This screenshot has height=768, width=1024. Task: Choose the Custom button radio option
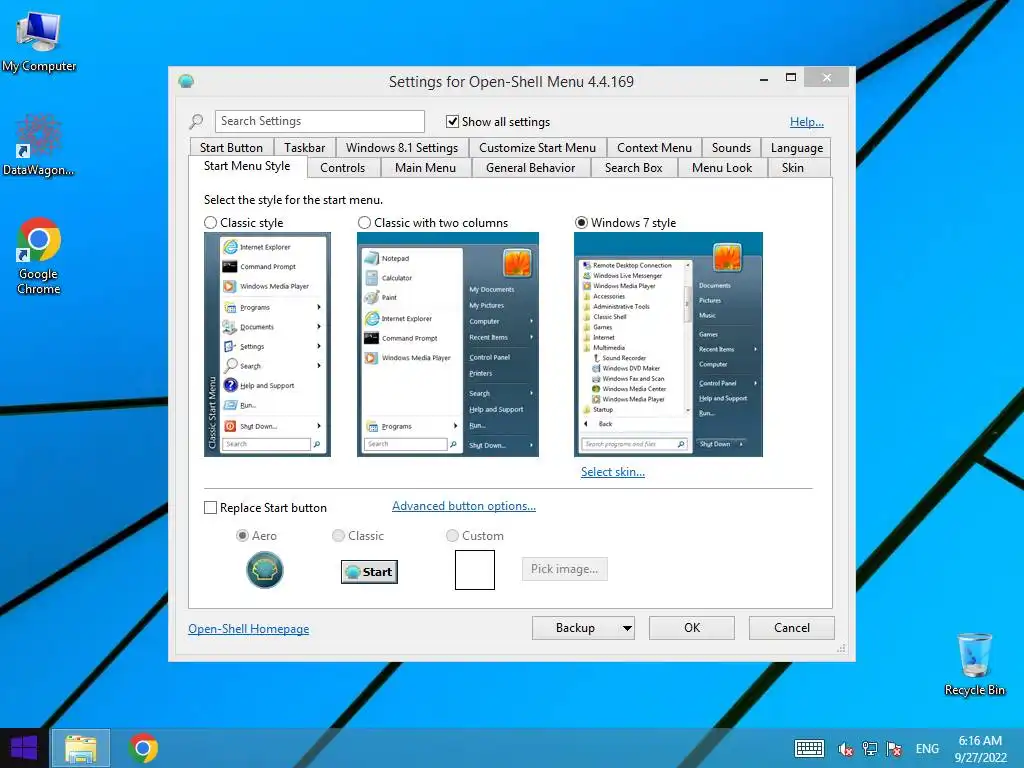coord(452,536)
